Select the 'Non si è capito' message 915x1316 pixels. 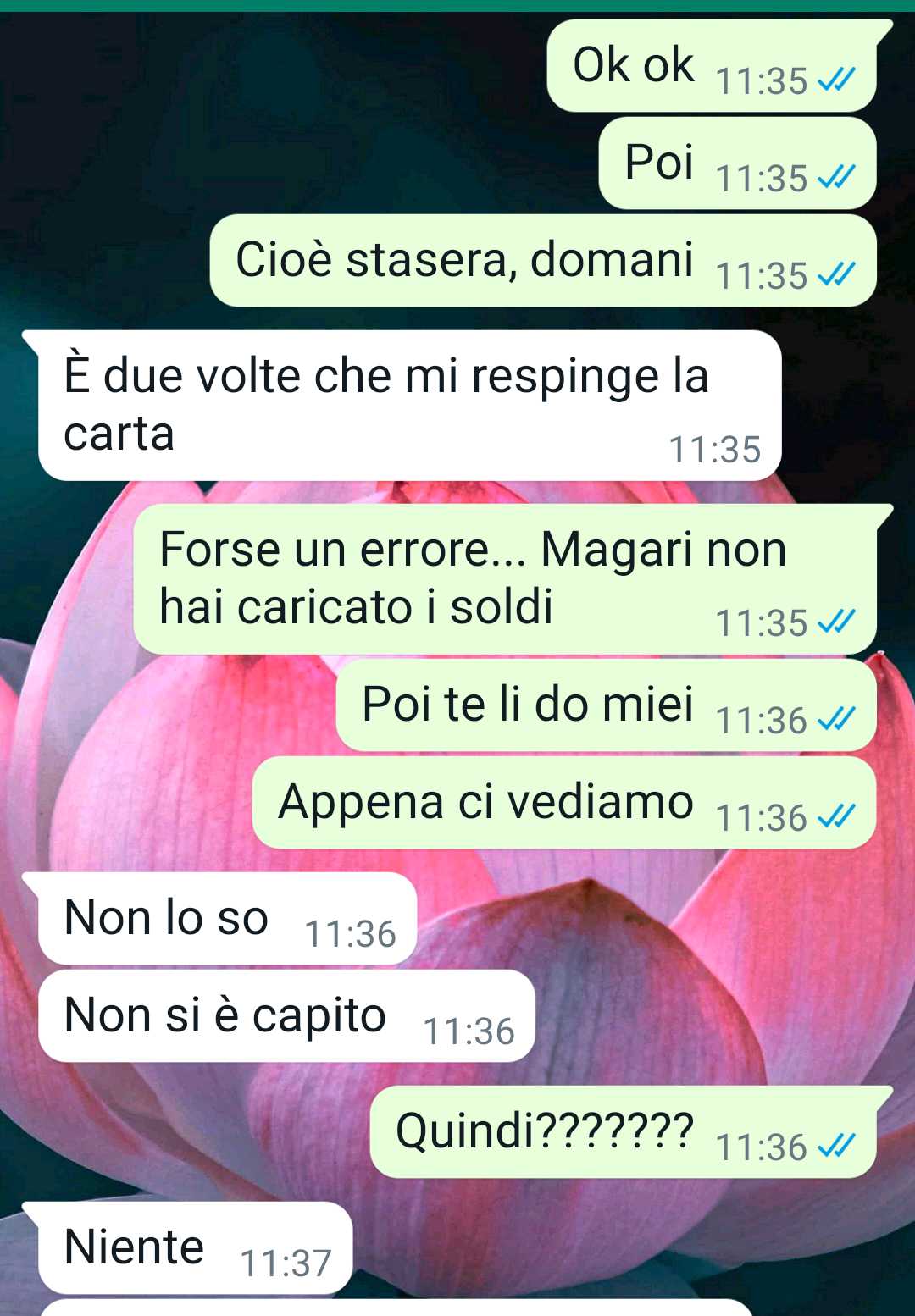(286, 1016)
